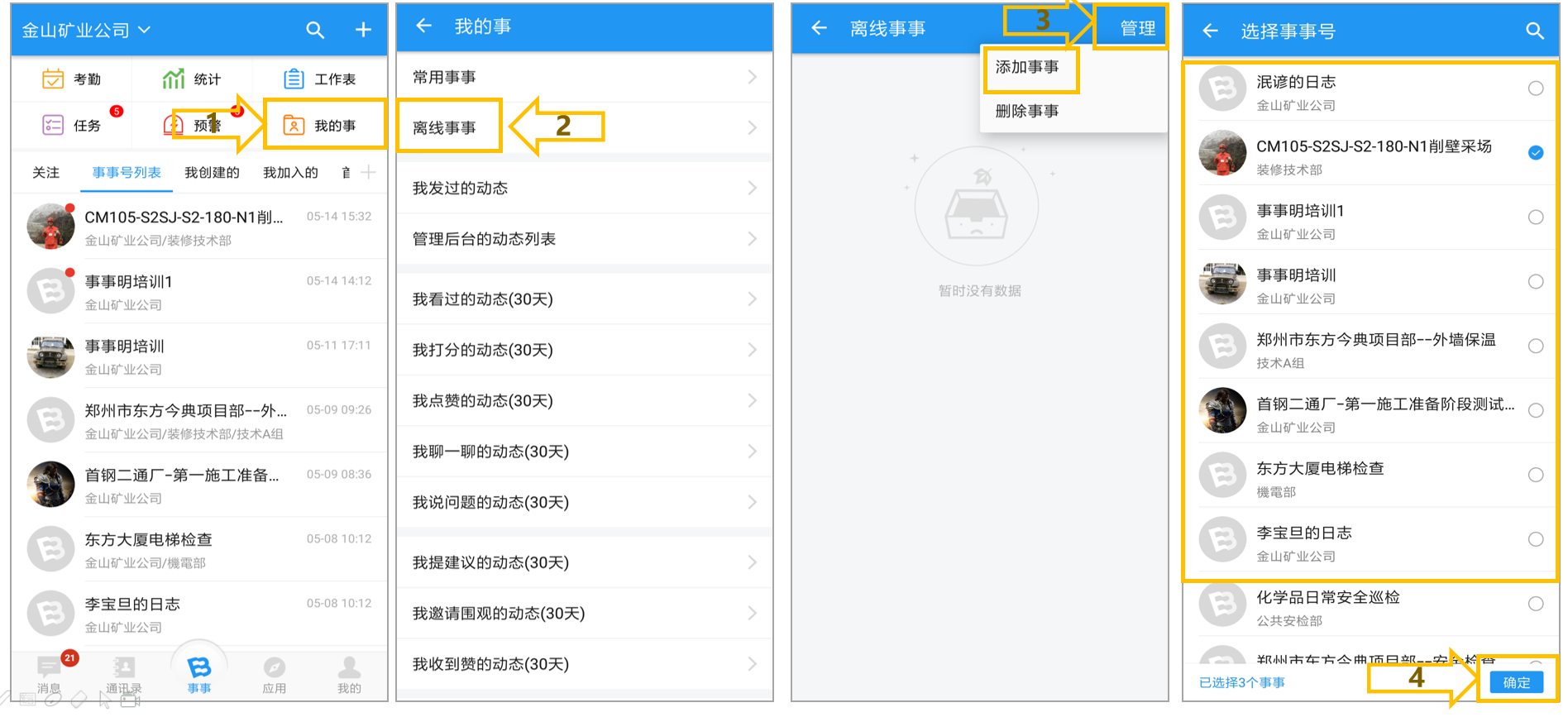Viewport: 1568px width, 717px height.
Task: Choose 添加事事 from the manage menu
Action: (x=1027, y=67)
